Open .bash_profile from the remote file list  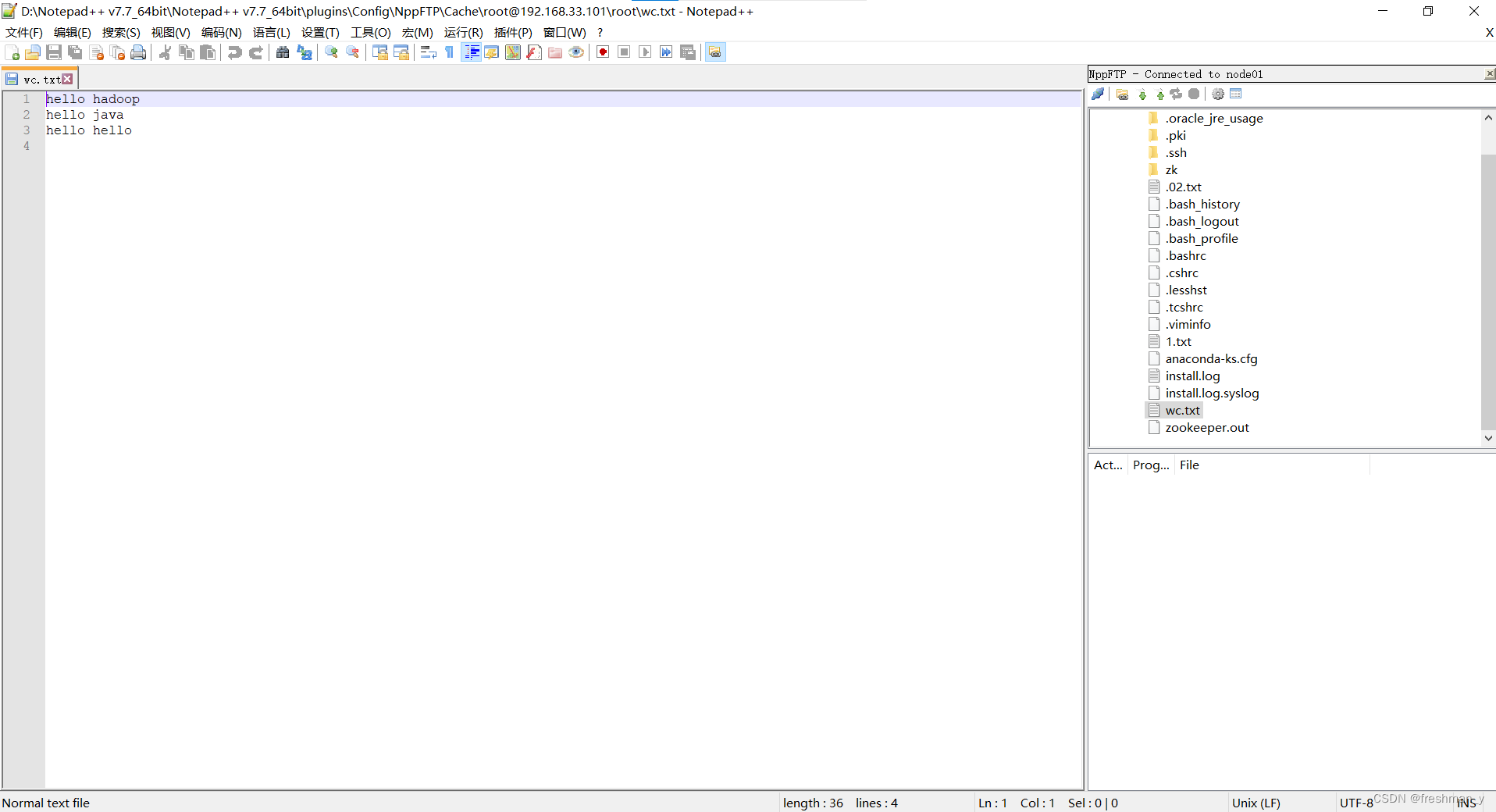pos(1202,238)
